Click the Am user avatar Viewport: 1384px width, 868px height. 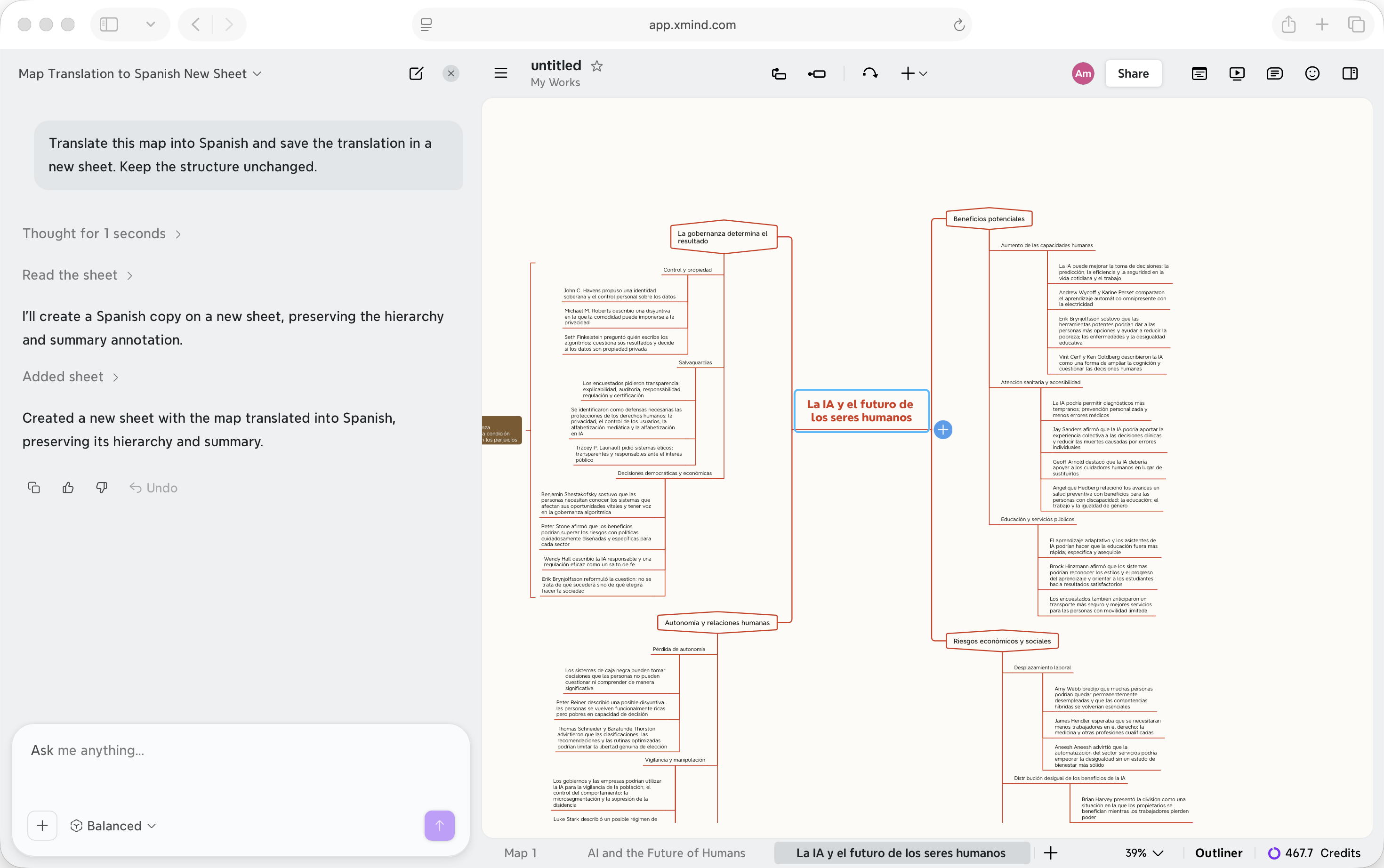(1083, 73)
